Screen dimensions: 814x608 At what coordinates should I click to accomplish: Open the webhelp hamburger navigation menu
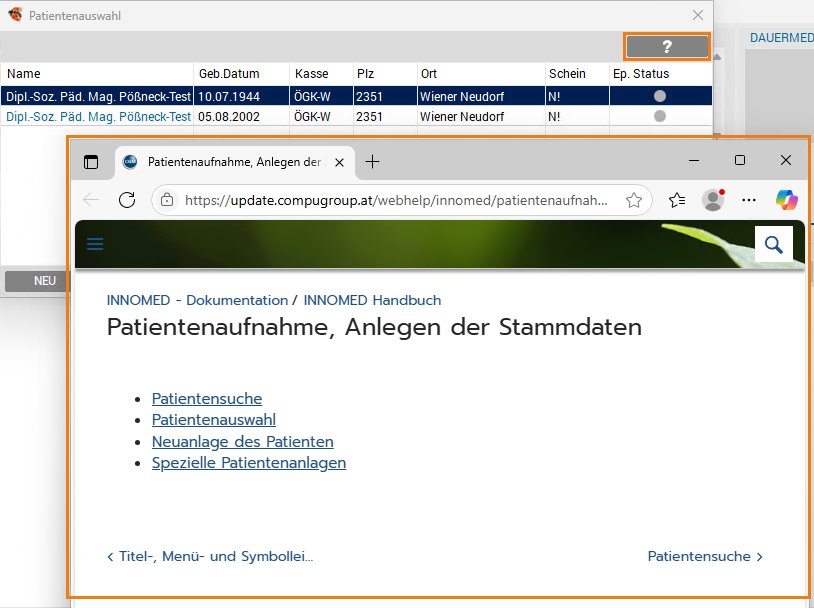[95, 244]
